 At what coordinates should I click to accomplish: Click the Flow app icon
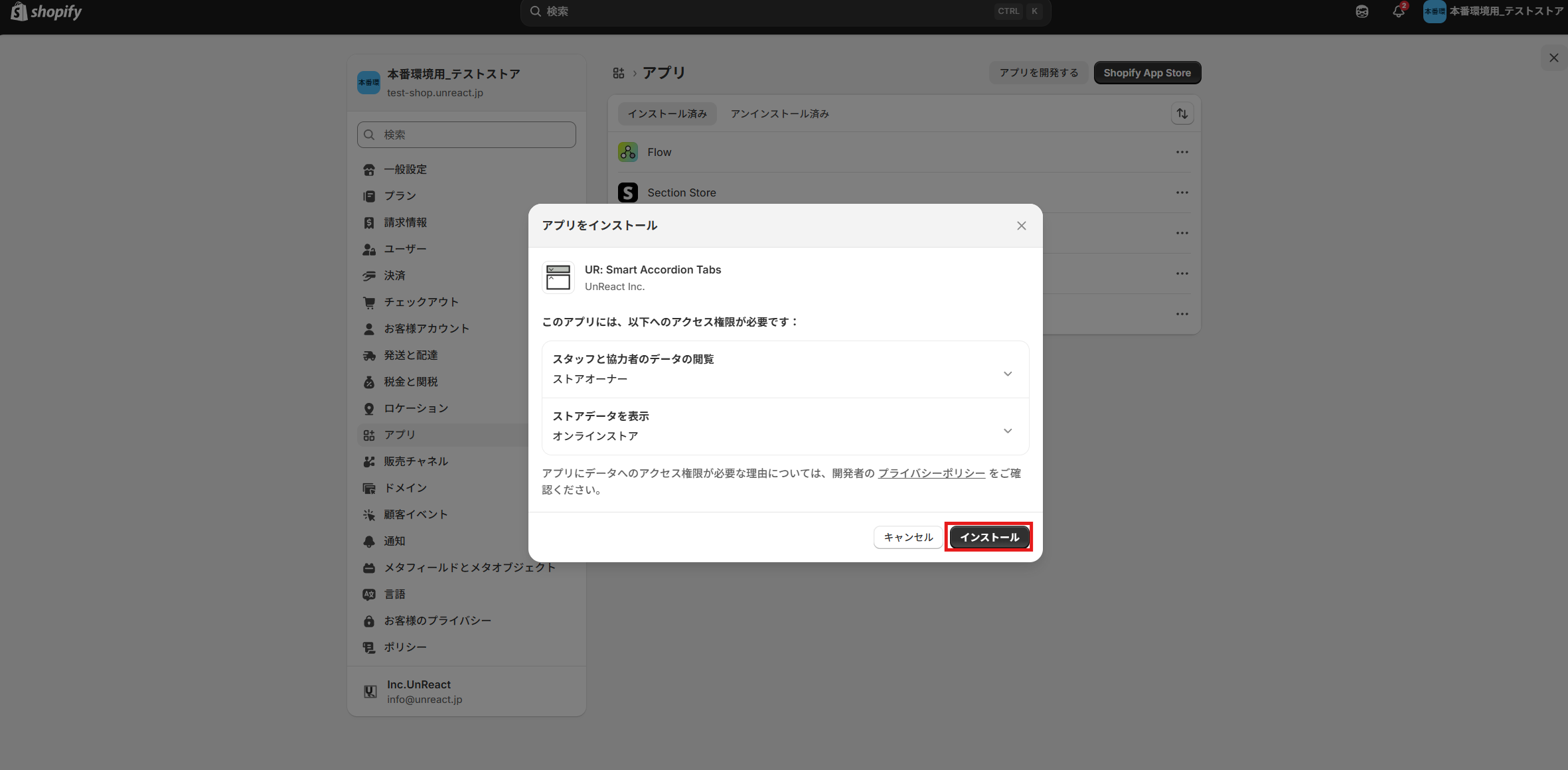coord(627,151)
